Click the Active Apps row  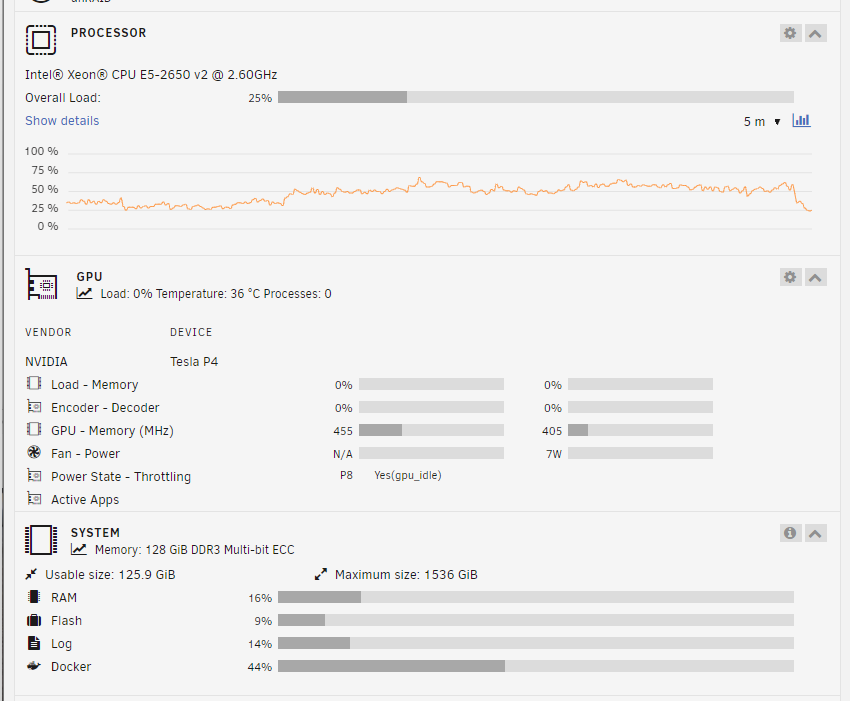tap(85, 499)
